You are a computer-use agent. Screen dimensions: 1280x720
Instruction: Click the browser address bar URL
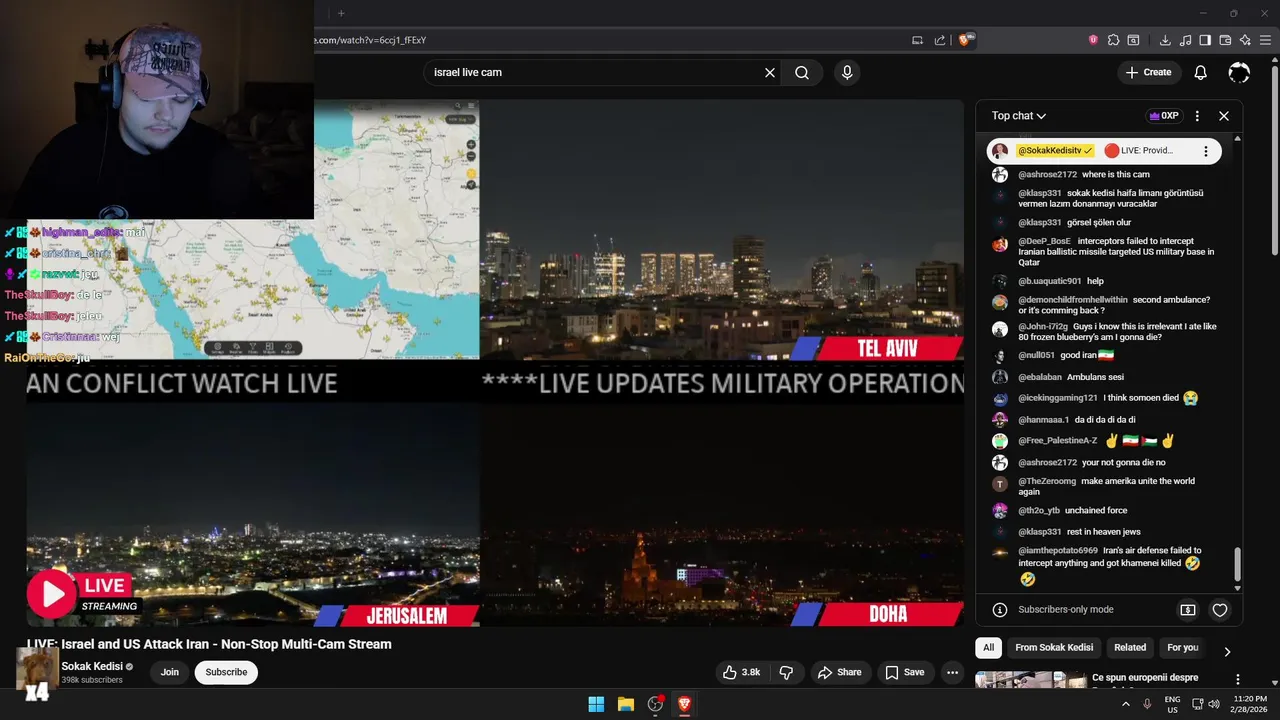(x=372, y=40)
